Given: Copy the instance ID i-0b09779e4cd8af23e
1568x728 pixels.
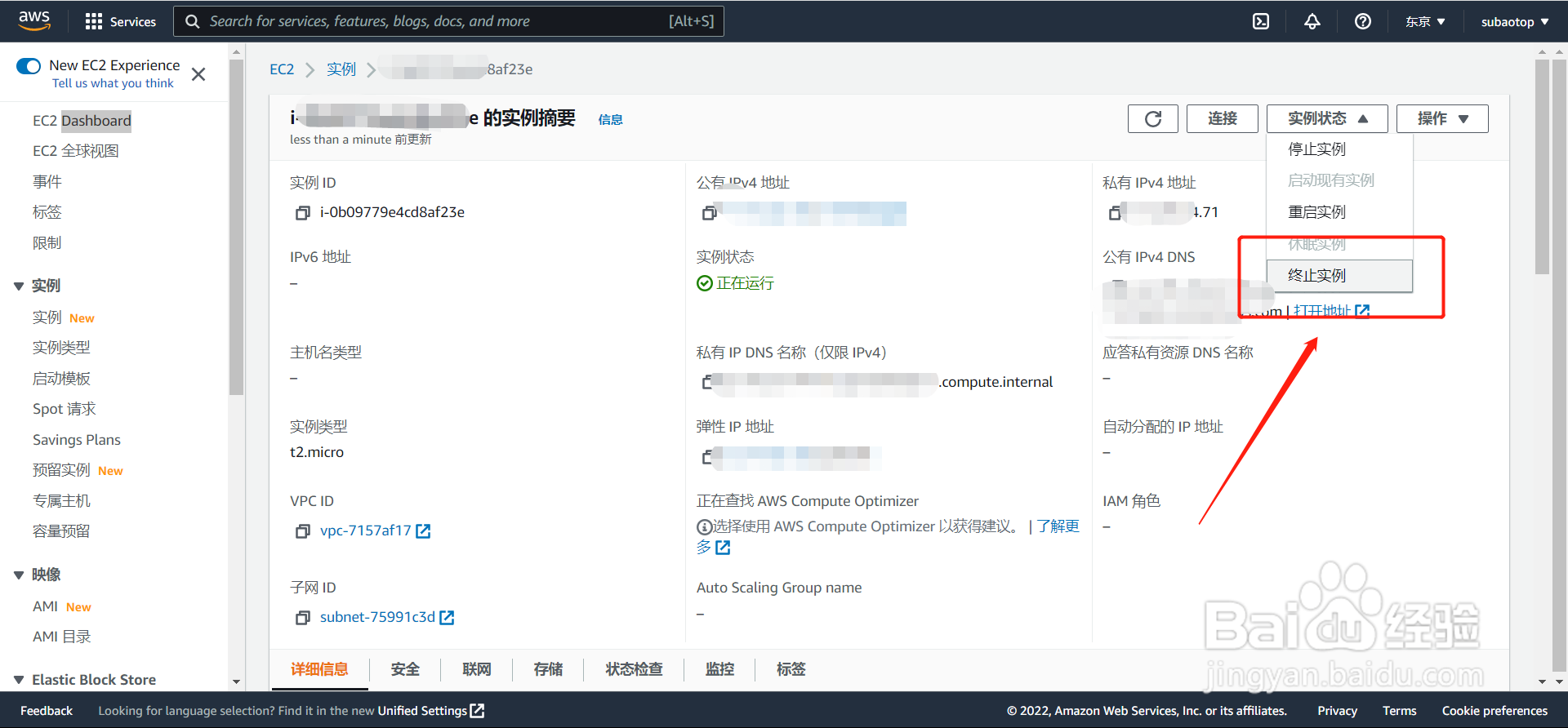Looking at the screenshot, I should click(302, 212).
